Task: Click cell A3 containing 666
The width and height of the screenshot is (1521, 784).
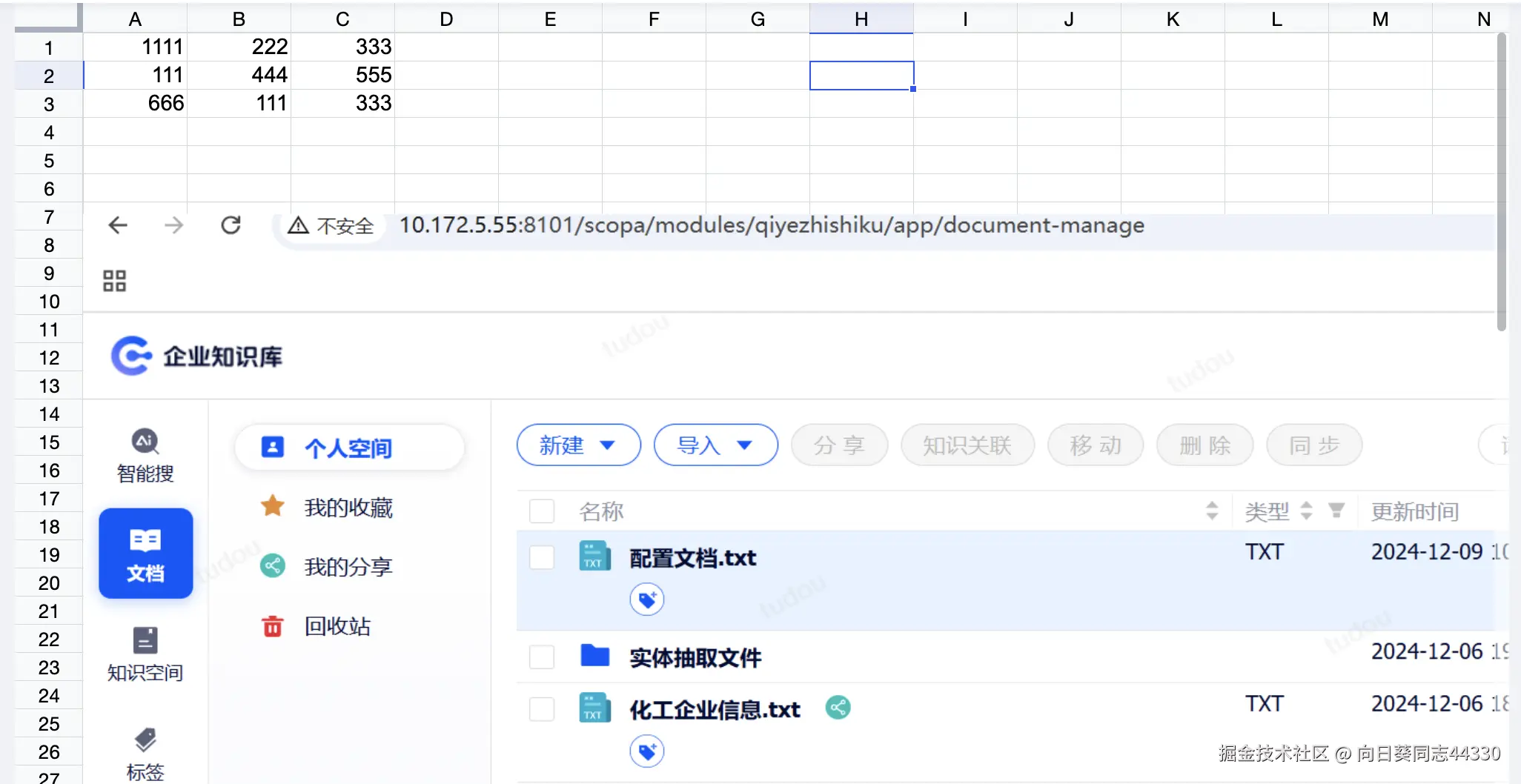Action: pos(135,104)
